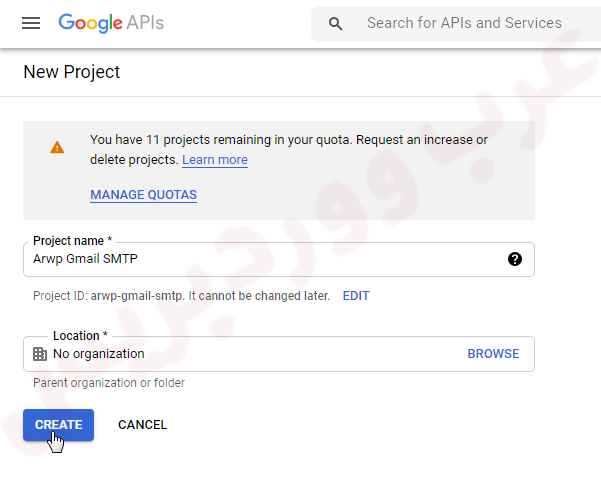Browse for a location with BROWSE
The height and width of the screenshot is (484, 601).
(x=493, y=354)
